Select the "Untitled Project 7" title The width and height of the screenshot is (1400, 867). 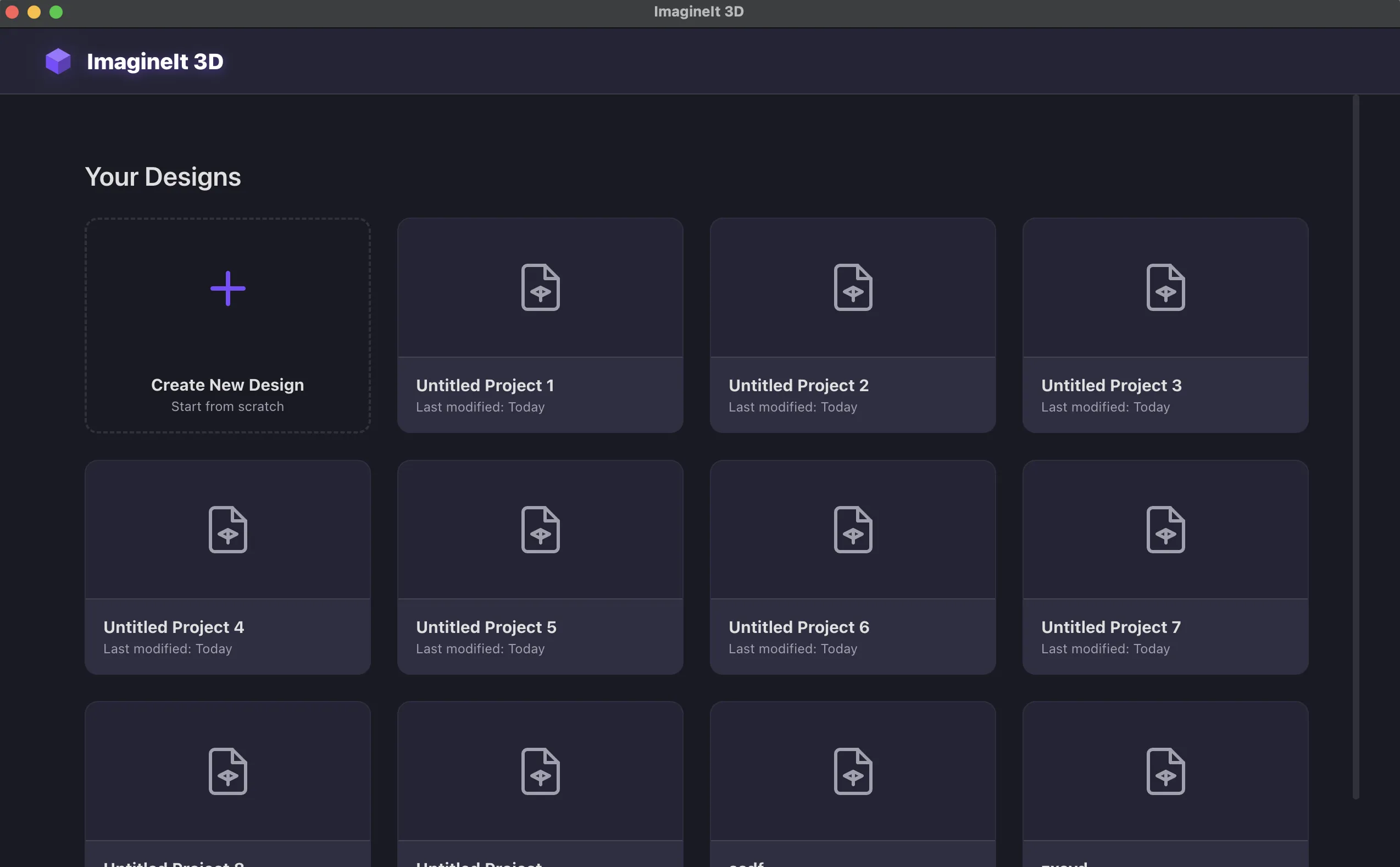pos(1110,627)
